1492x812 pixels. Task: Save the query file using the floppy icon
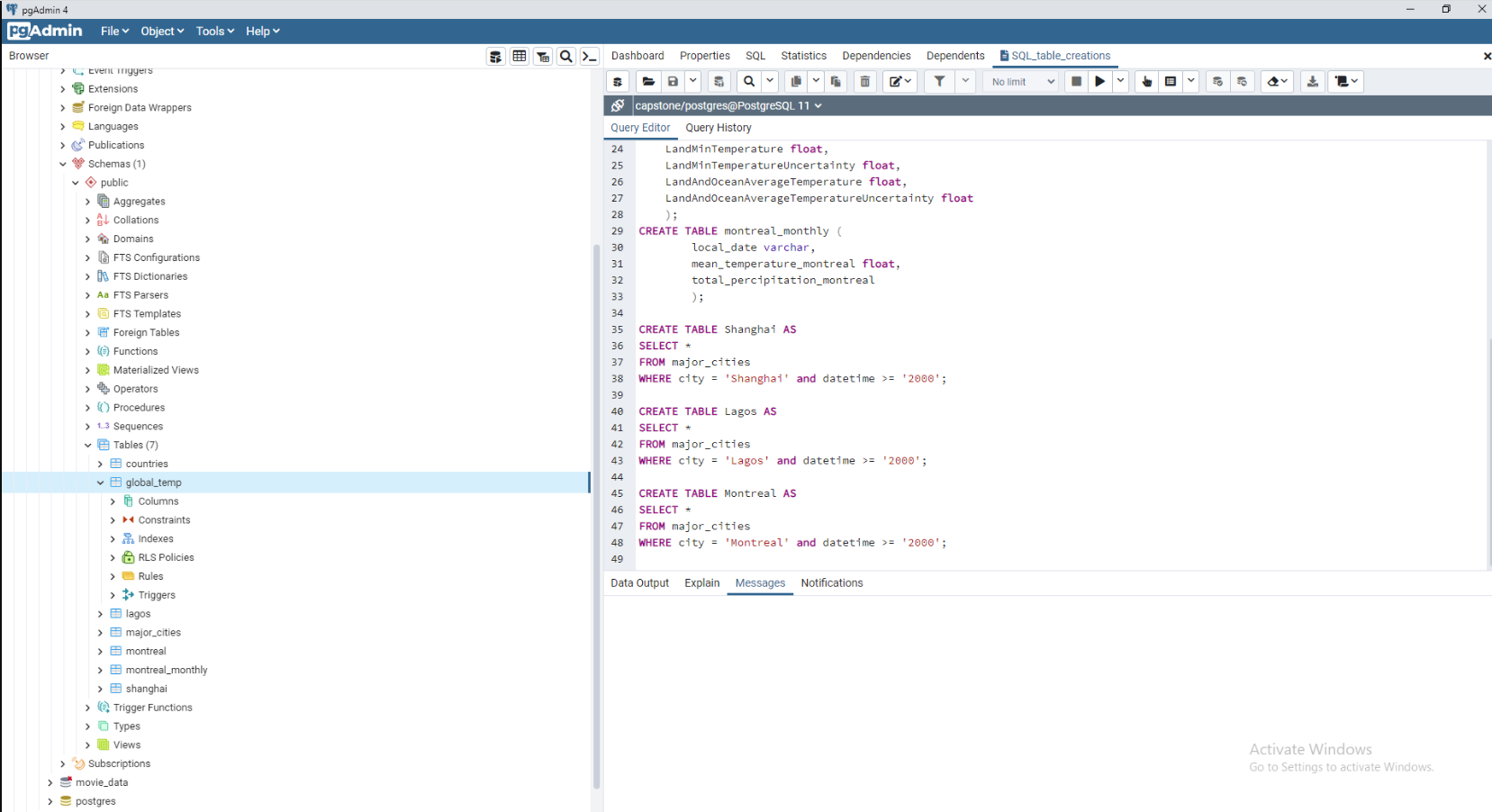pos(673,82)
